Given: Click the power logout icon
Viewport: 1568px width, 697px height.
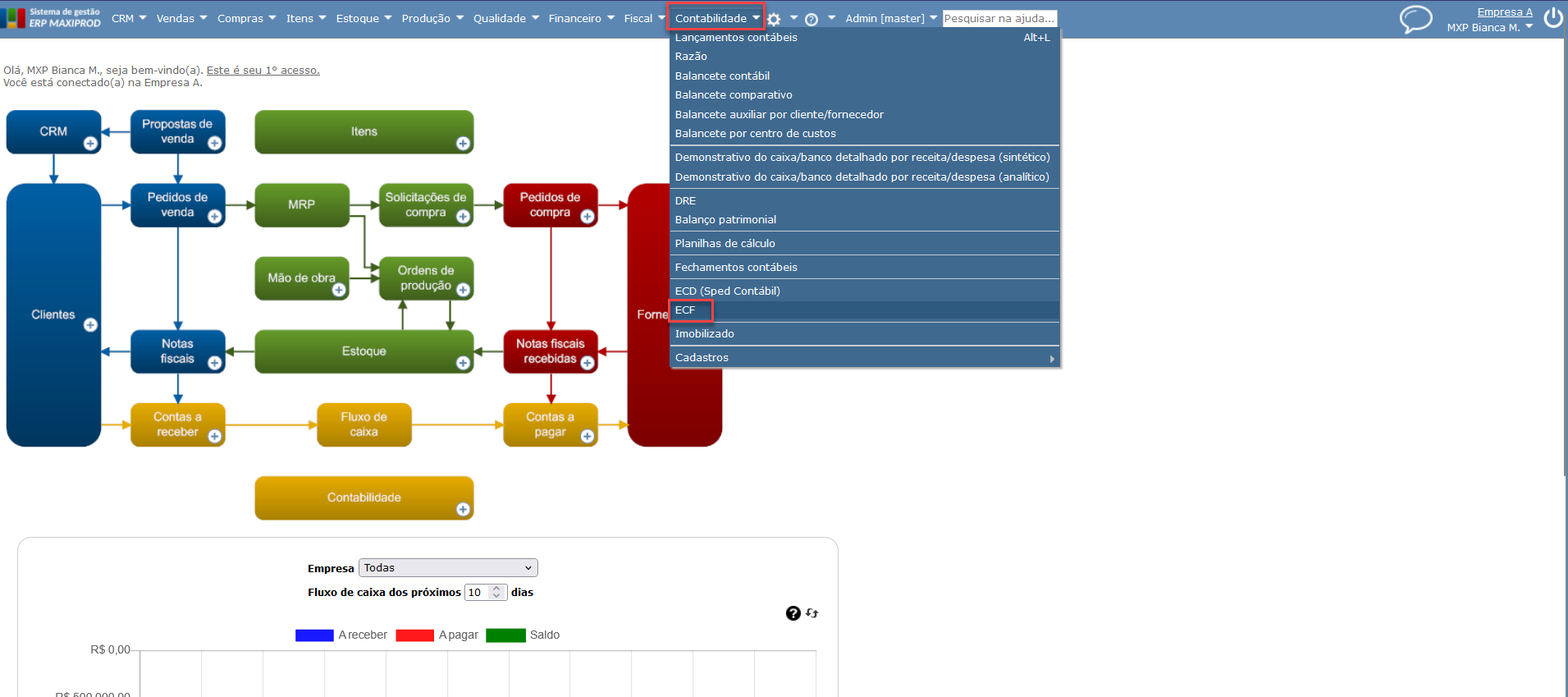Looking at the screenshot, I should point(1553,18).
